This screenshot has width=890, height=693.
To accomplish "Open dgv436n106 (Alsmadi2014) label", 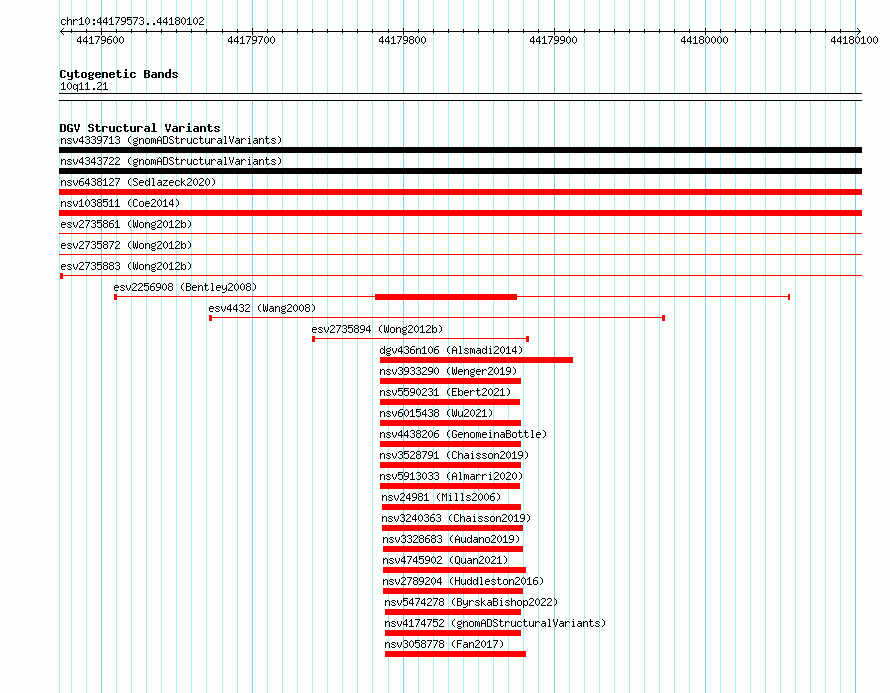I will click(451, 350).
